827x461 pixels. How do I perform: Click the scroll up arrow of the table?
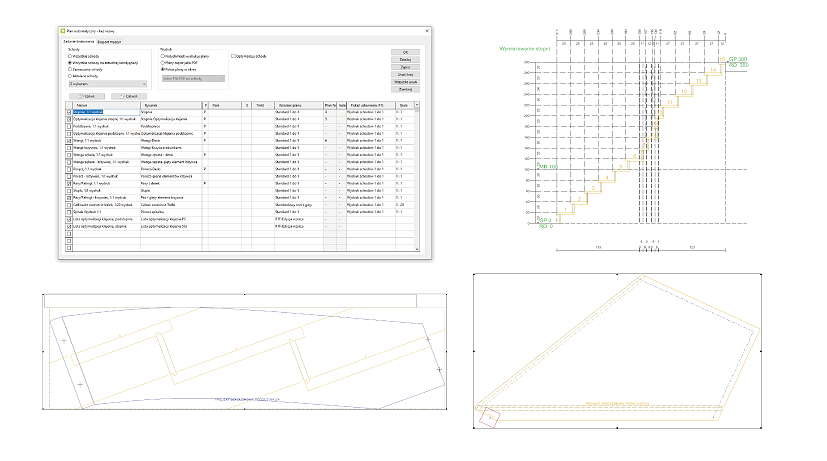419,103
